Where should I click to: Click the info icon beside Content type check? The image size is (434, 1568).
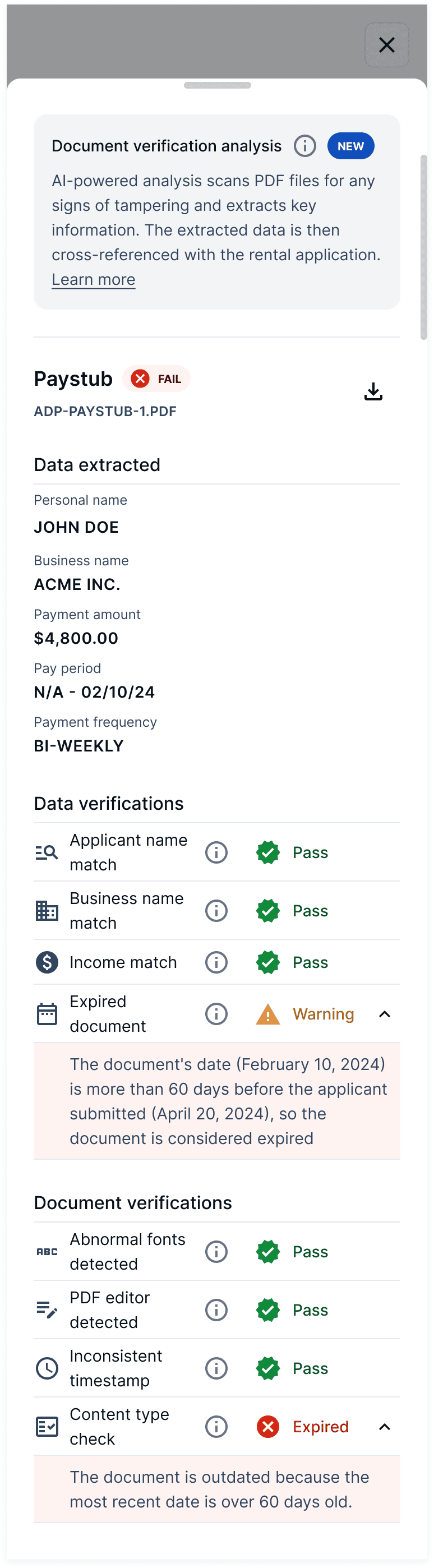coord(216,1427)
